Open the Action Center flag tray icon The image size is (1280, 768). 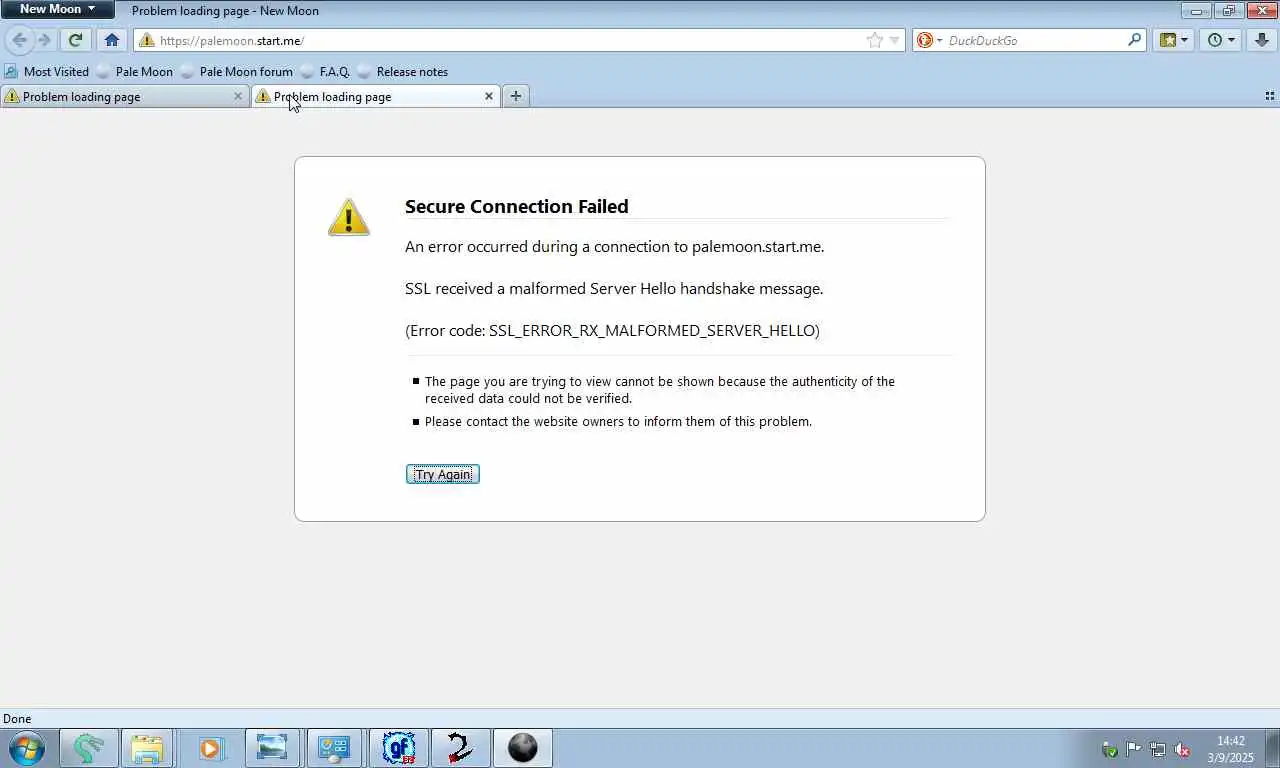[x=1133, y=749]
